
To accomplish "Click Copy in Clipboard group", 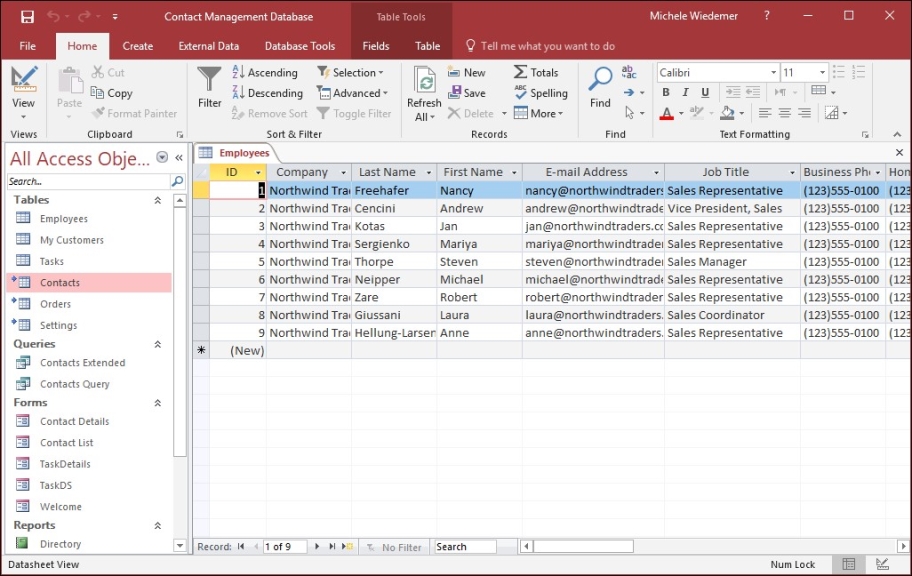I will tap(112, 93).
